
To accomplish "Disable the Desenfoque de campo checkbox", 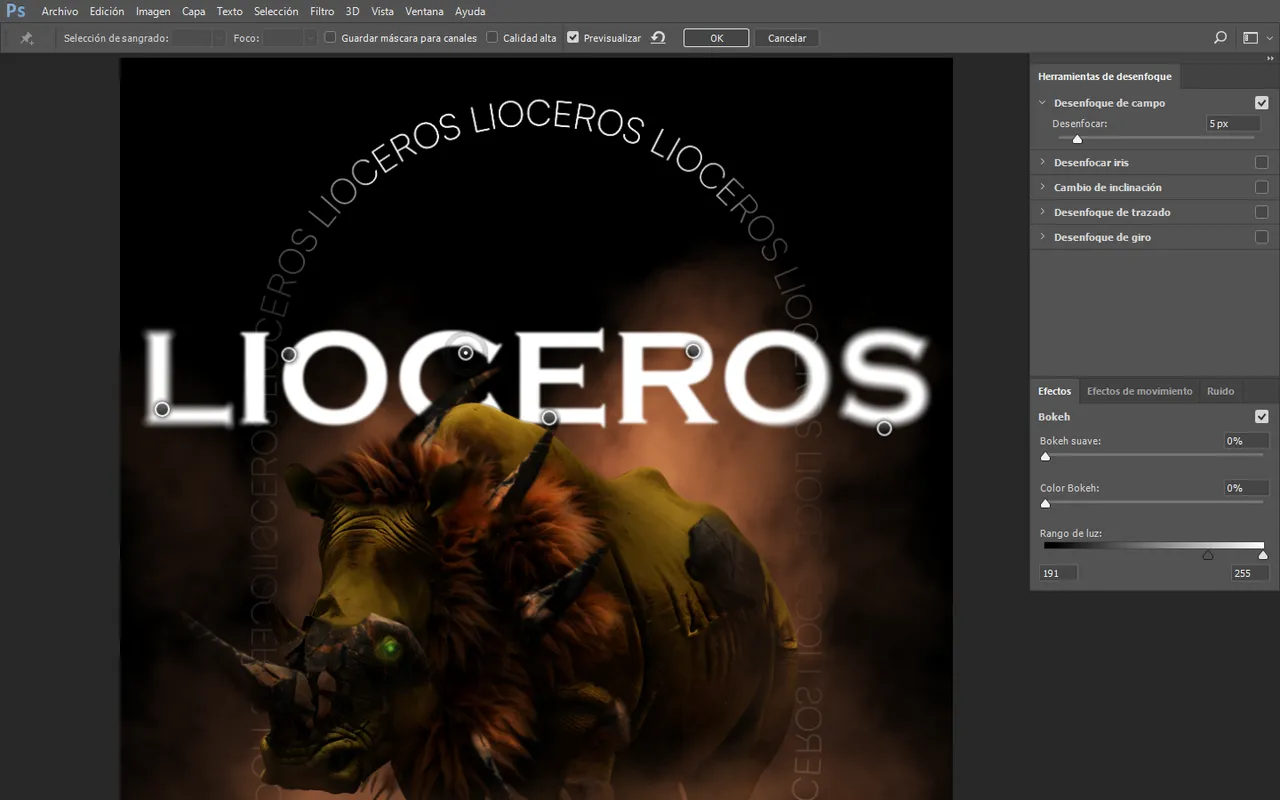I will [1261, 103].
